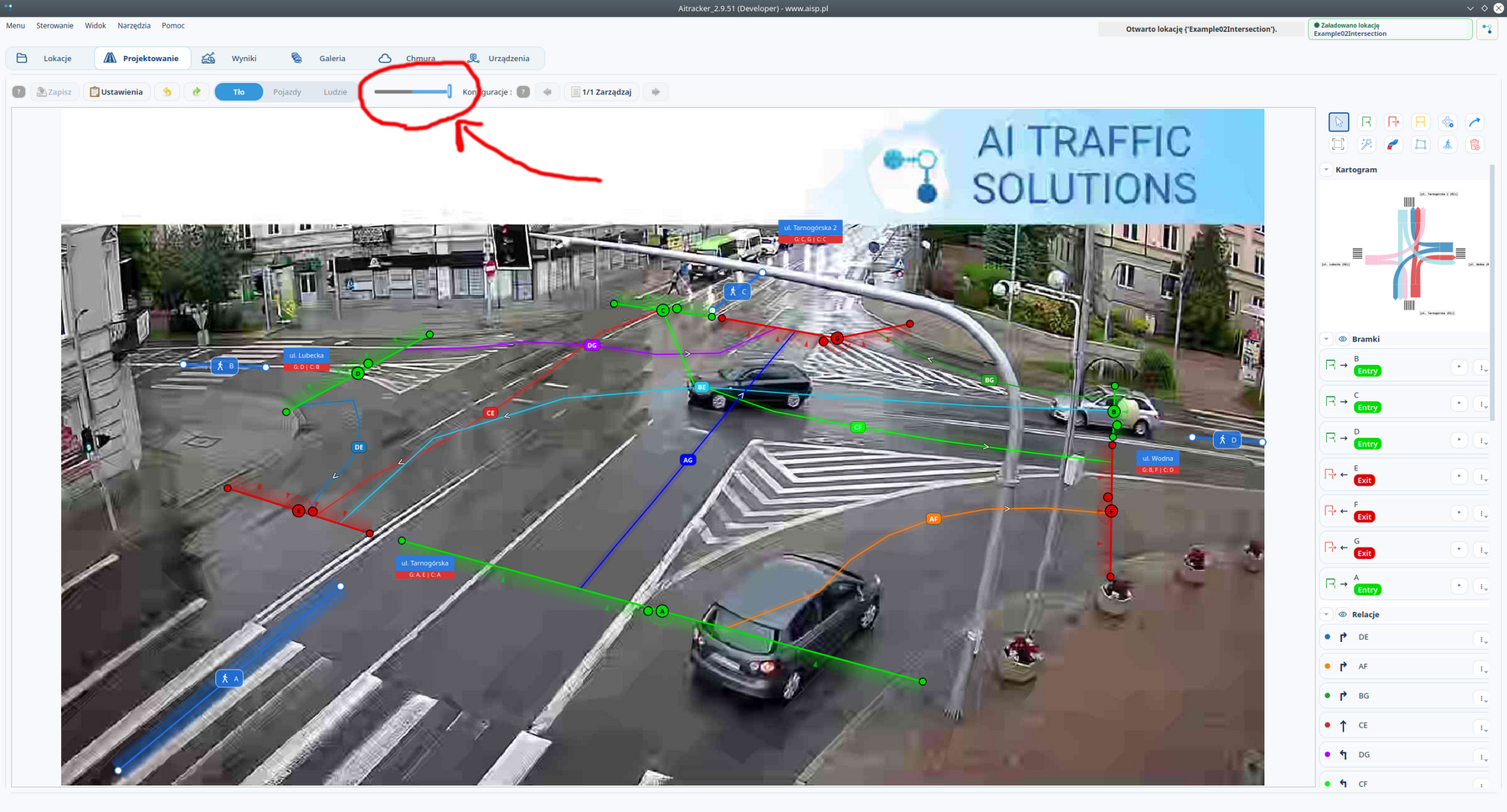1507x812 pixels.
Task: Activate the magic wand auto tool
Action: pos(1366,145)
